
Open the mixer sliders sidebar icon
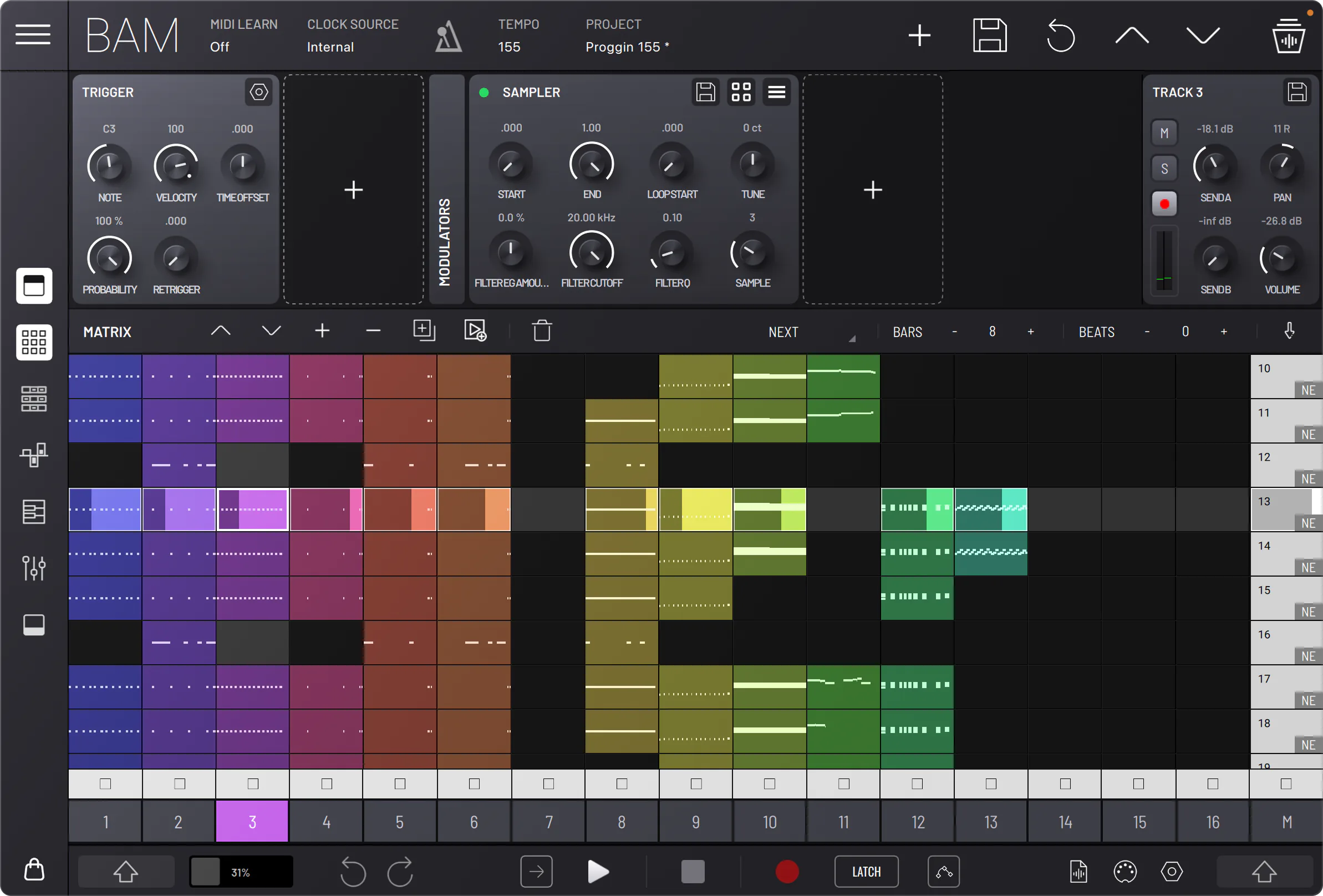[x=34, y=568]
